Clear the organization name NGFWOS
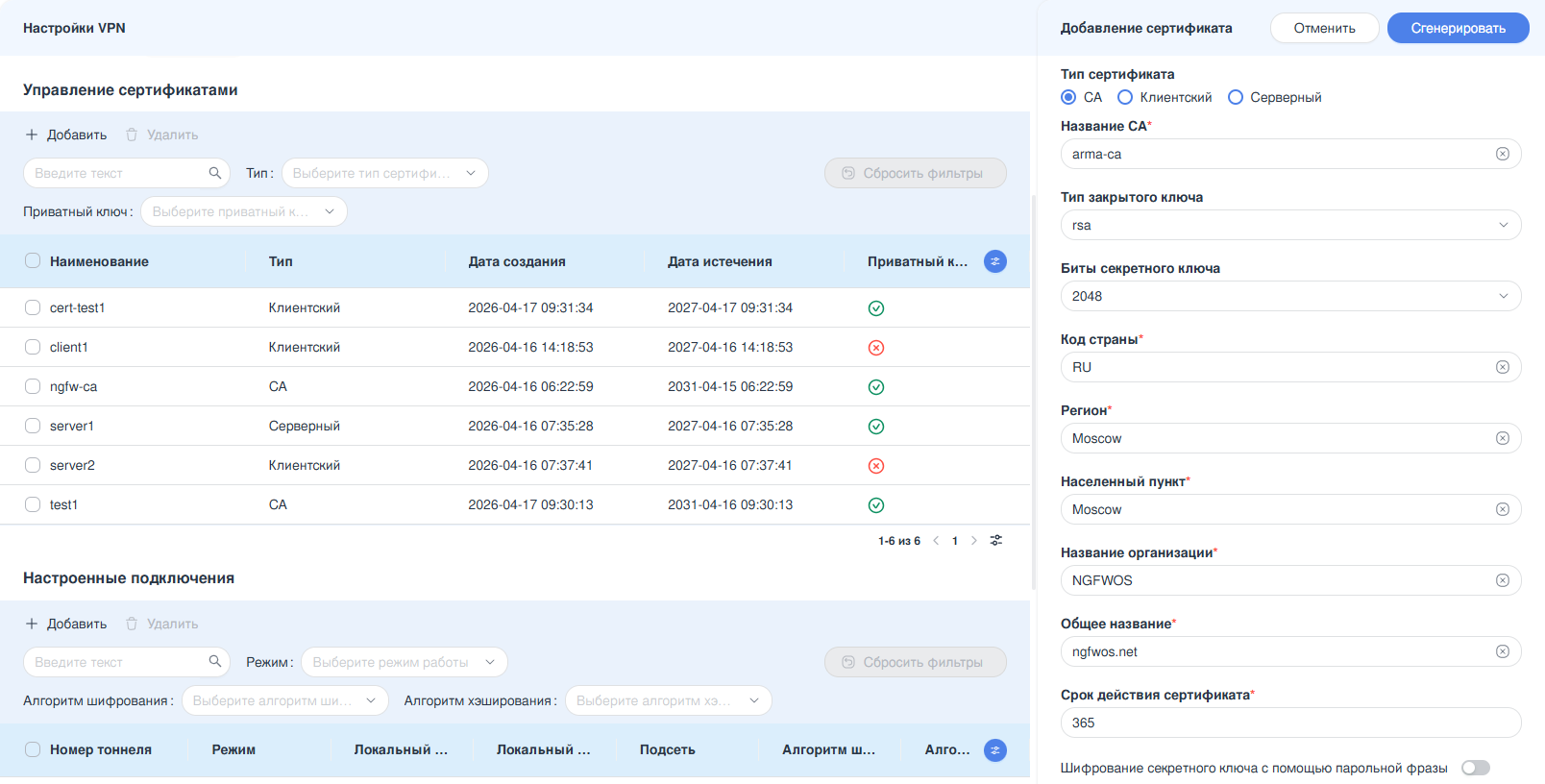This screenshot has width=1545, height=784. 1503,580
